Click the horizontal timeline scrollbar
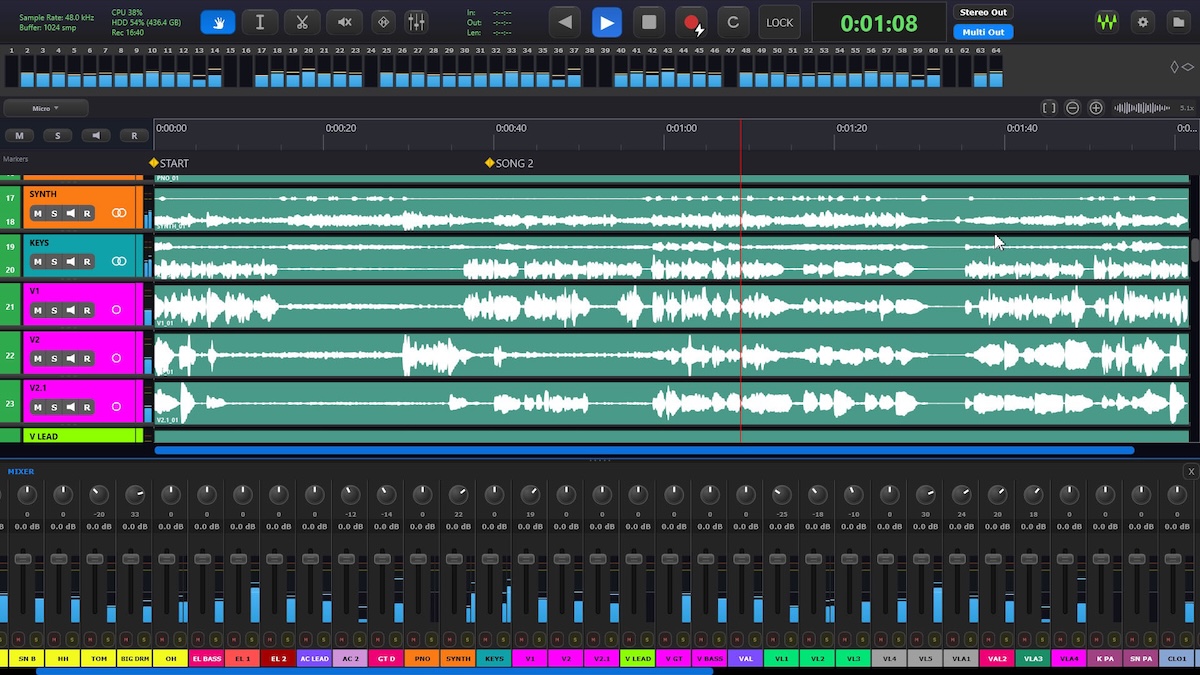 (644, 451)
